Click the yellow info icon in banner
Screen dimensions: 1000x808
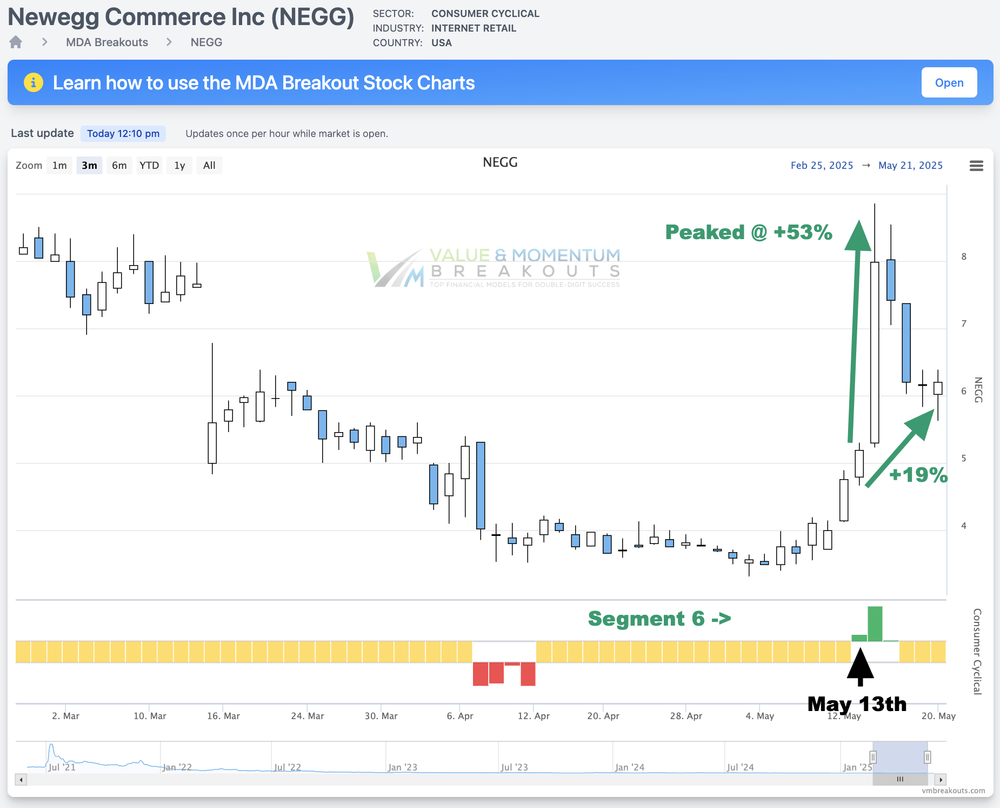[x=33, y=82]
